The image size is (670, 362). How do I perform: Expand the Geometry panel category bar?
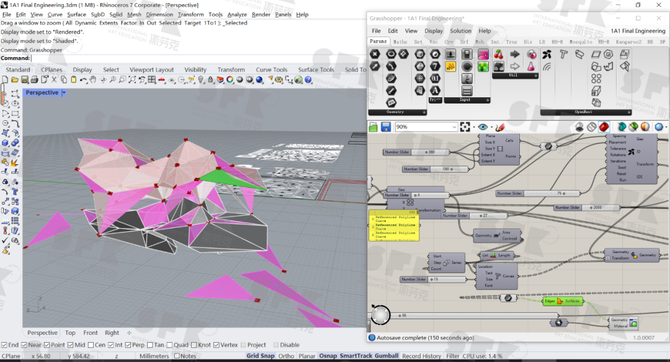[x=397, y=112]
